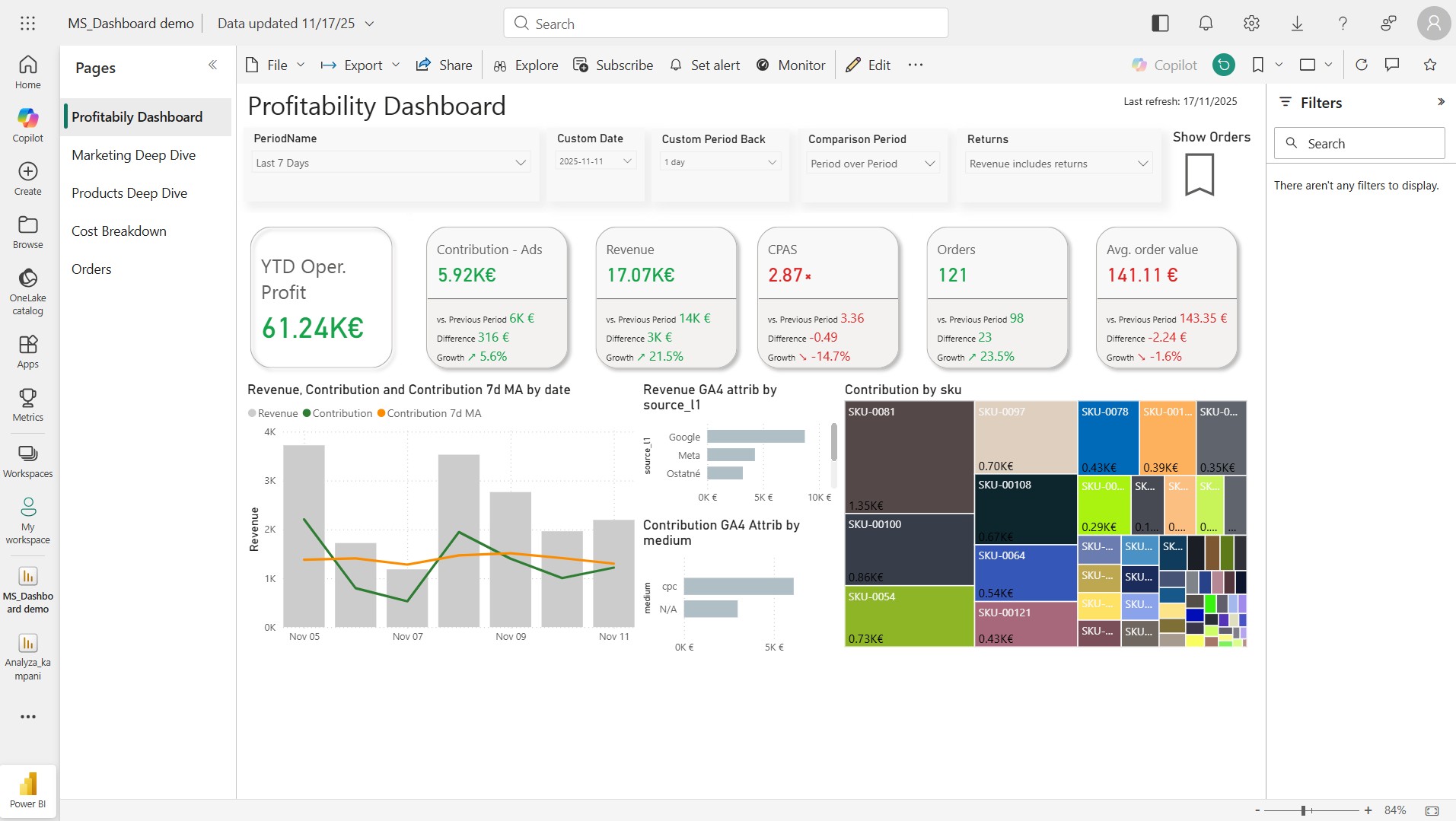1456x821 pixels.
Task: Open Copilot from the left sidebar
Action: click(x=27, y=125)
